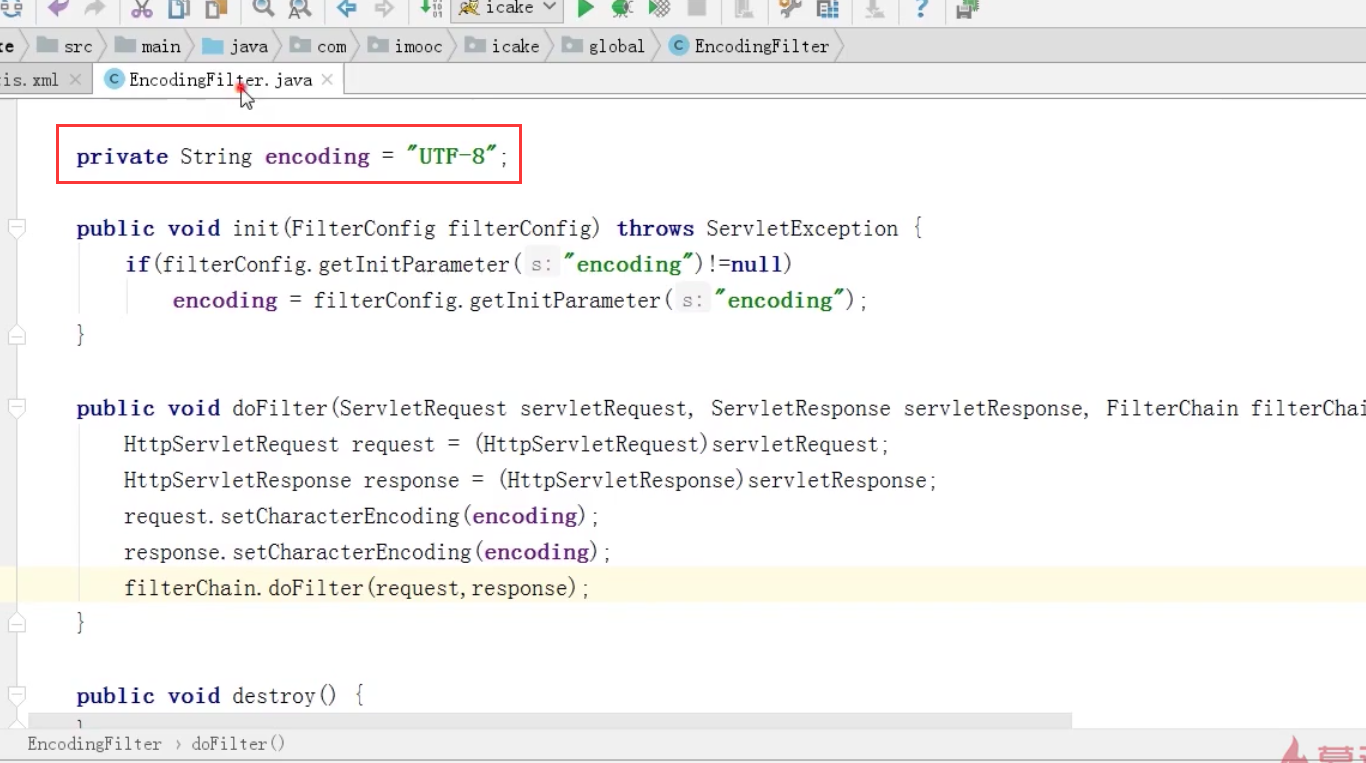Navigate forward with the right arrow
This screenshot has height=763, width=1366.
[x=383, y=9]
